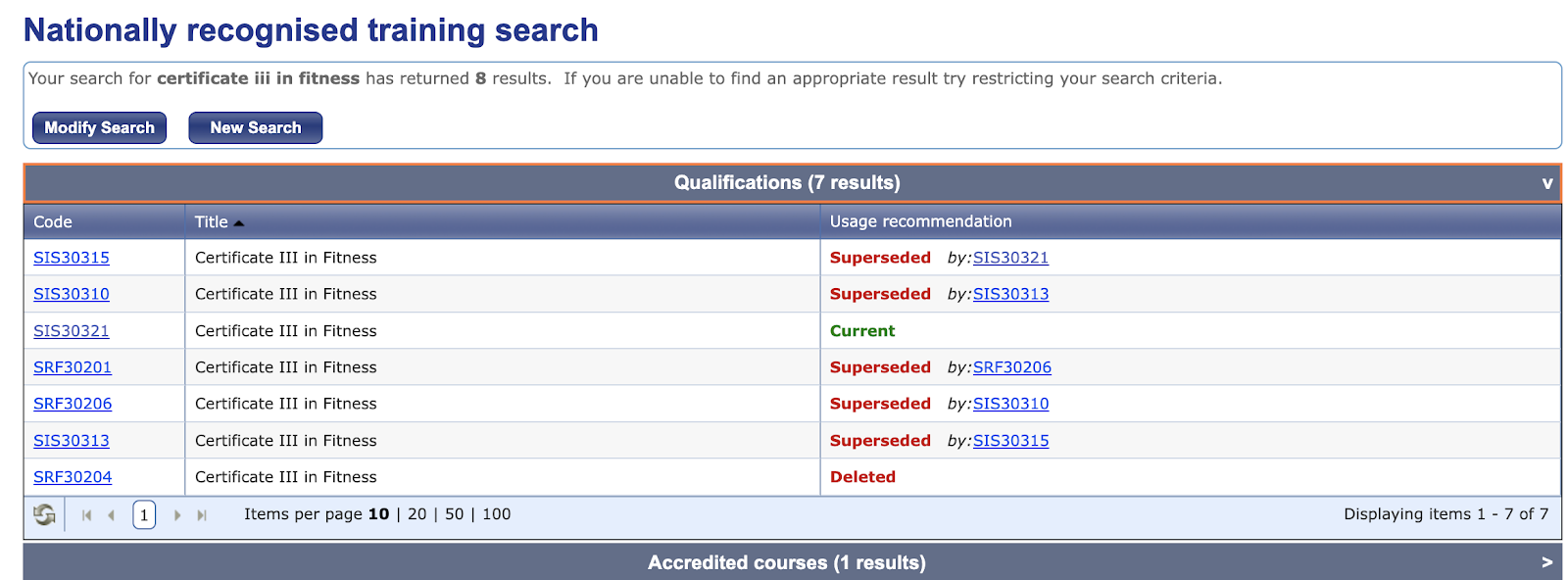1568x580 pixels.
Task: Set items per page to 20
Action: click(417, 514)
